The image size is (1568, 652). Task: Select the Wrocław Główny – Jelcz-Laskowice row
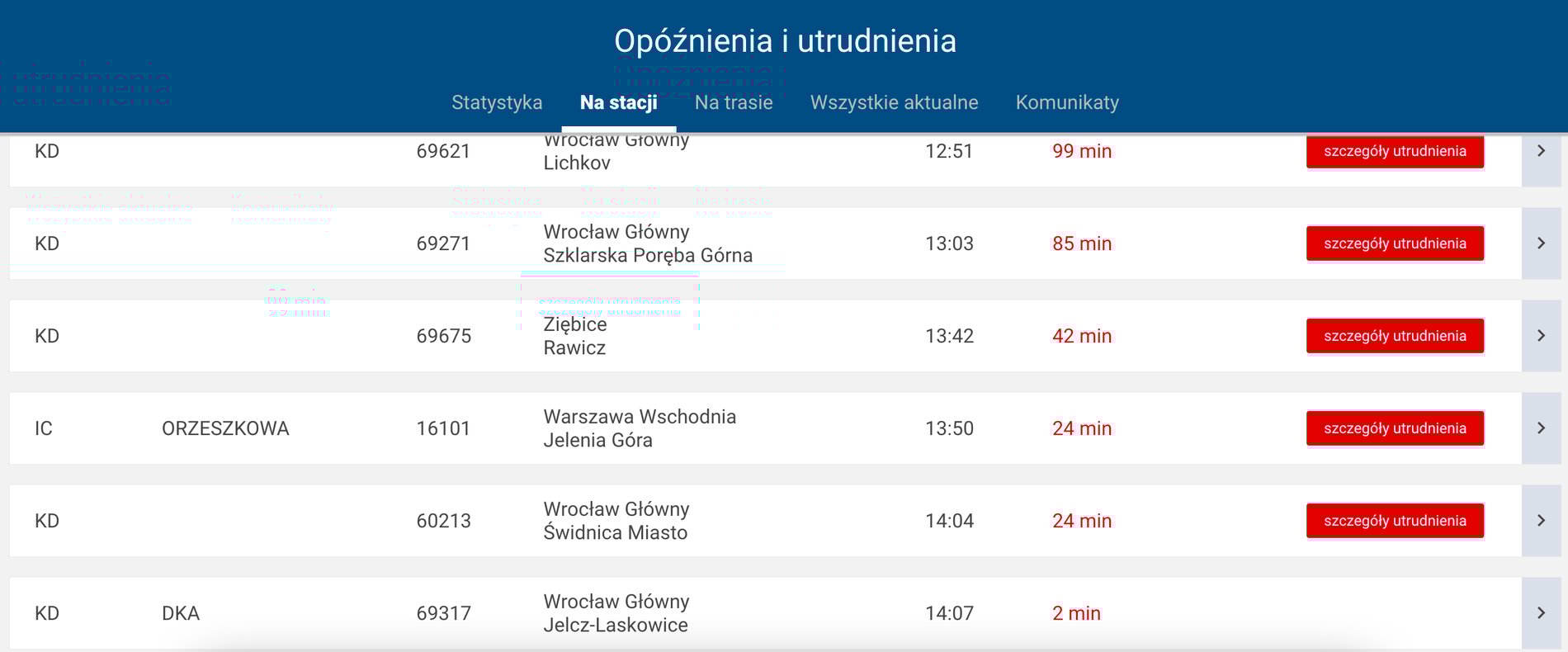pyautogui.click(x=766, y=613)
